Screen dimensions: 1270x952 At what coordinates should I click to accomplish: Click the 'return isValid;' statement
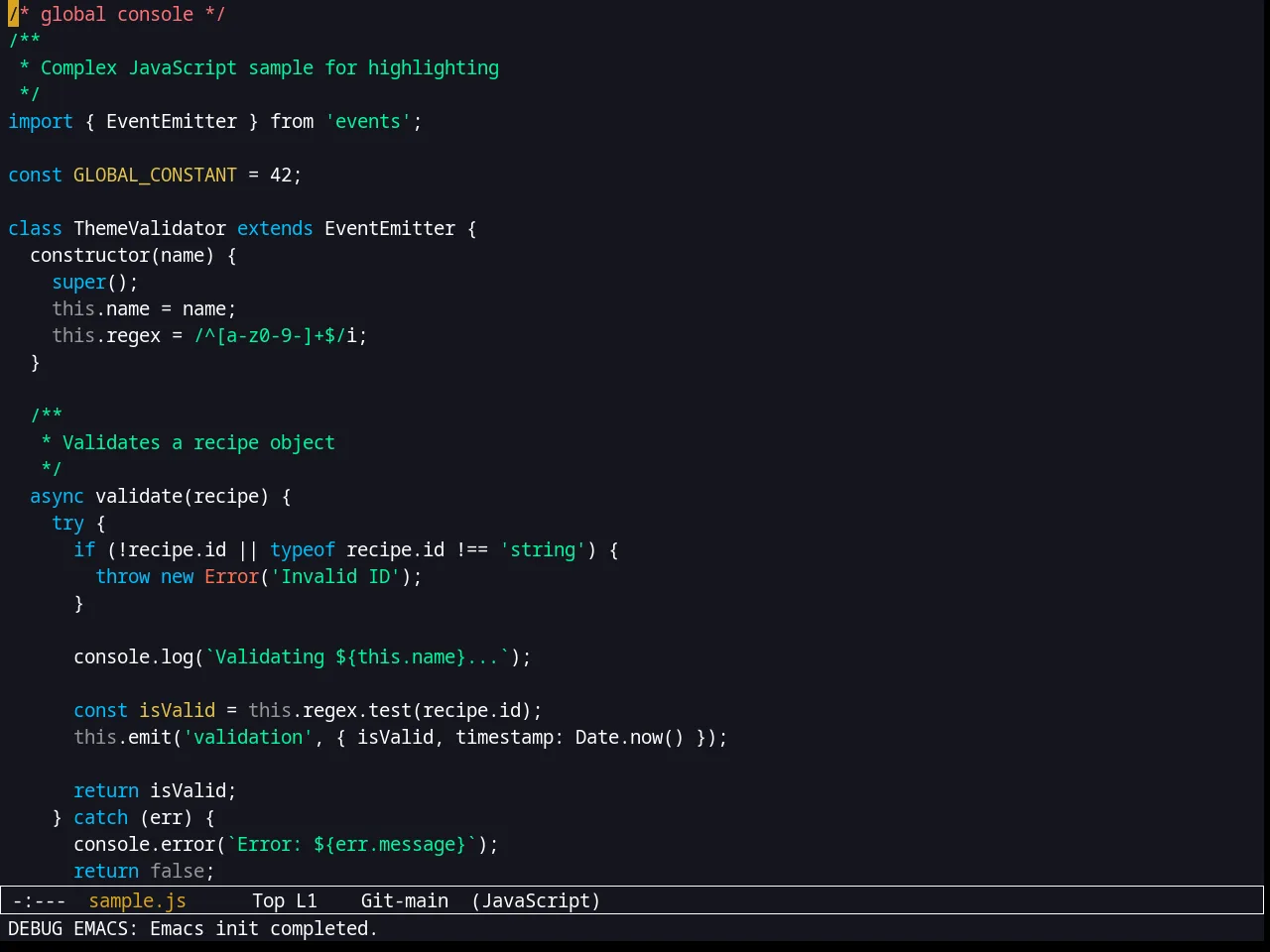pyautogui.click(x=155, y=790)
